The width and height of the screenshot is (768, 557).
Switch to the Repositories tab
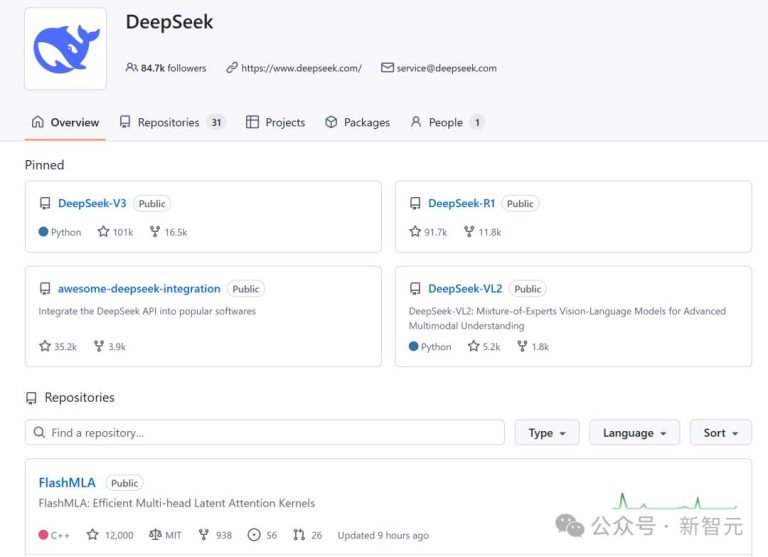(x=172, y=122)
